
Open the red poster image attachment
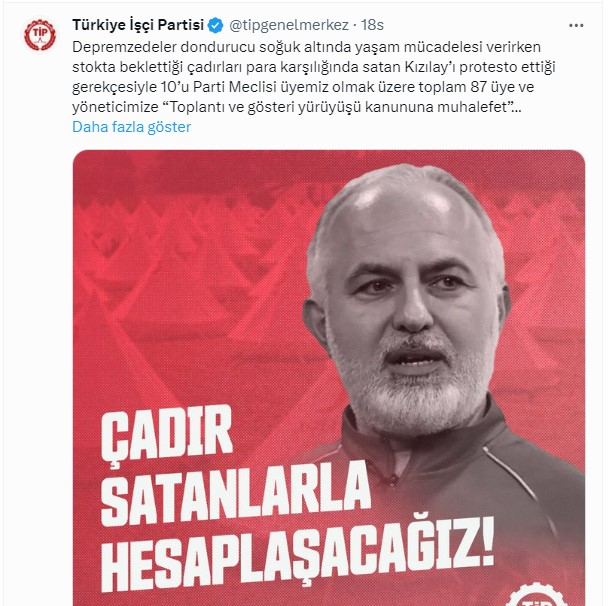[329, 378]
